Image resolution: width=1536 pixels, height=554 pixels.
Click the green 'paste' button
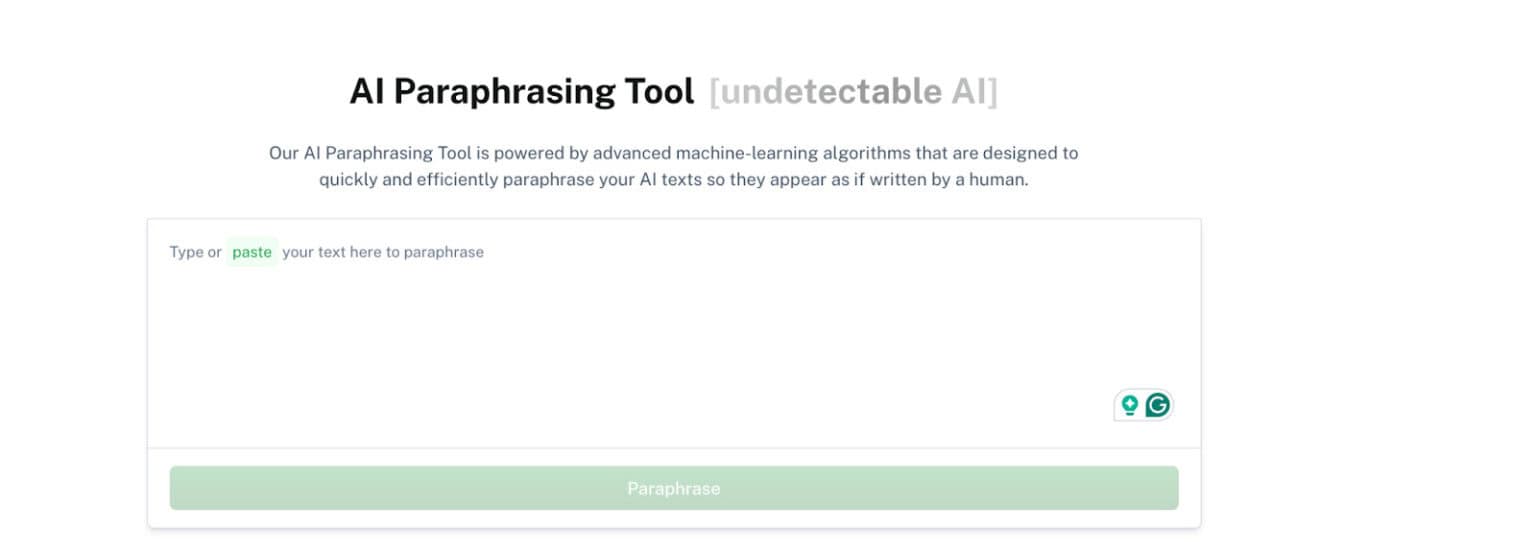pyautogui.click(x=252, y=252)
